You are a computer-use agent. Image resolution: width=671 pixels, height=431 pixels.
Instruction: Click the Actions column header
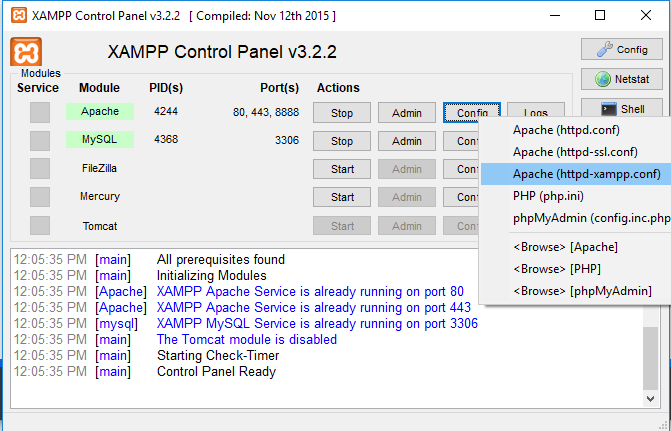tap(338, 88)
